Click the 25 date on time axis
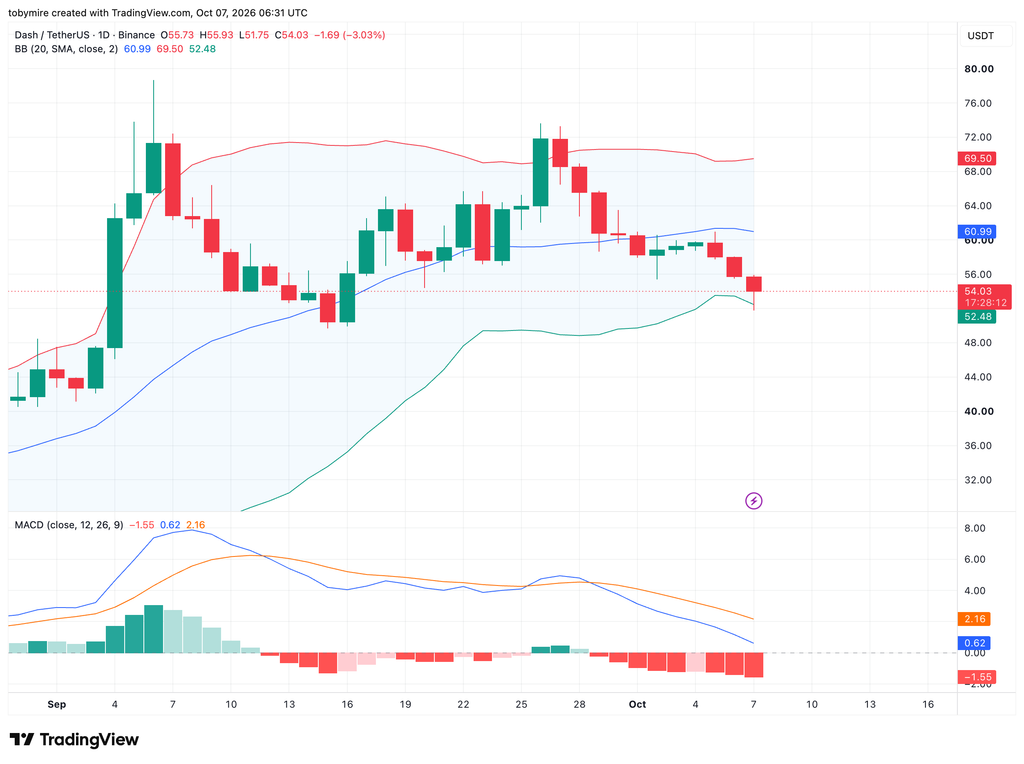Viewport: 1024px width, 764px height. (x=521, y=705)
